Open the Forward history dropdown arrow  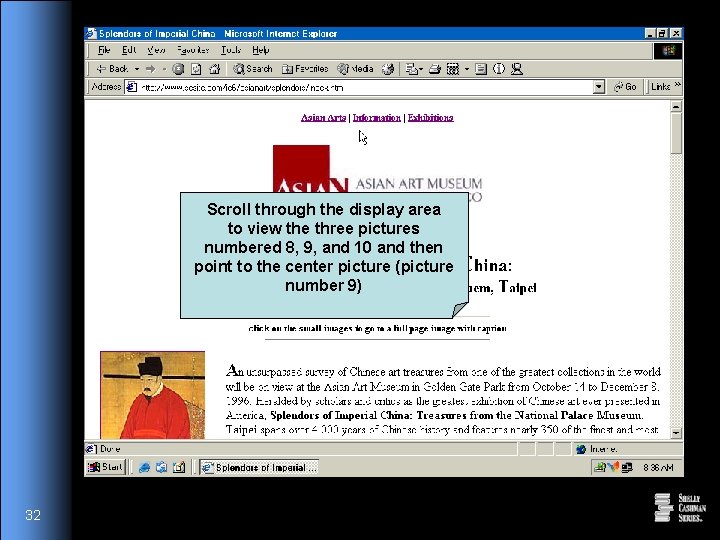(164, 69)
